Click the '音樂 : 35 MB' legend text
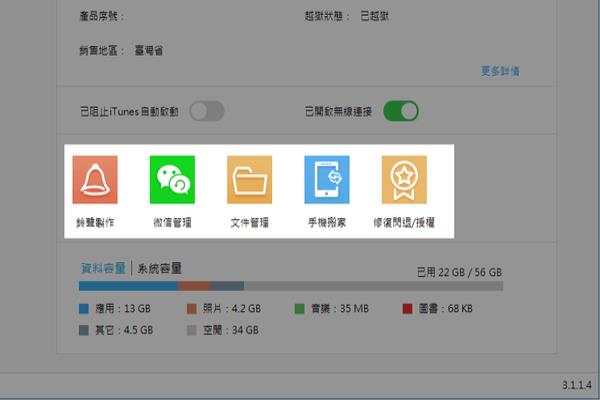 [340, 309]
